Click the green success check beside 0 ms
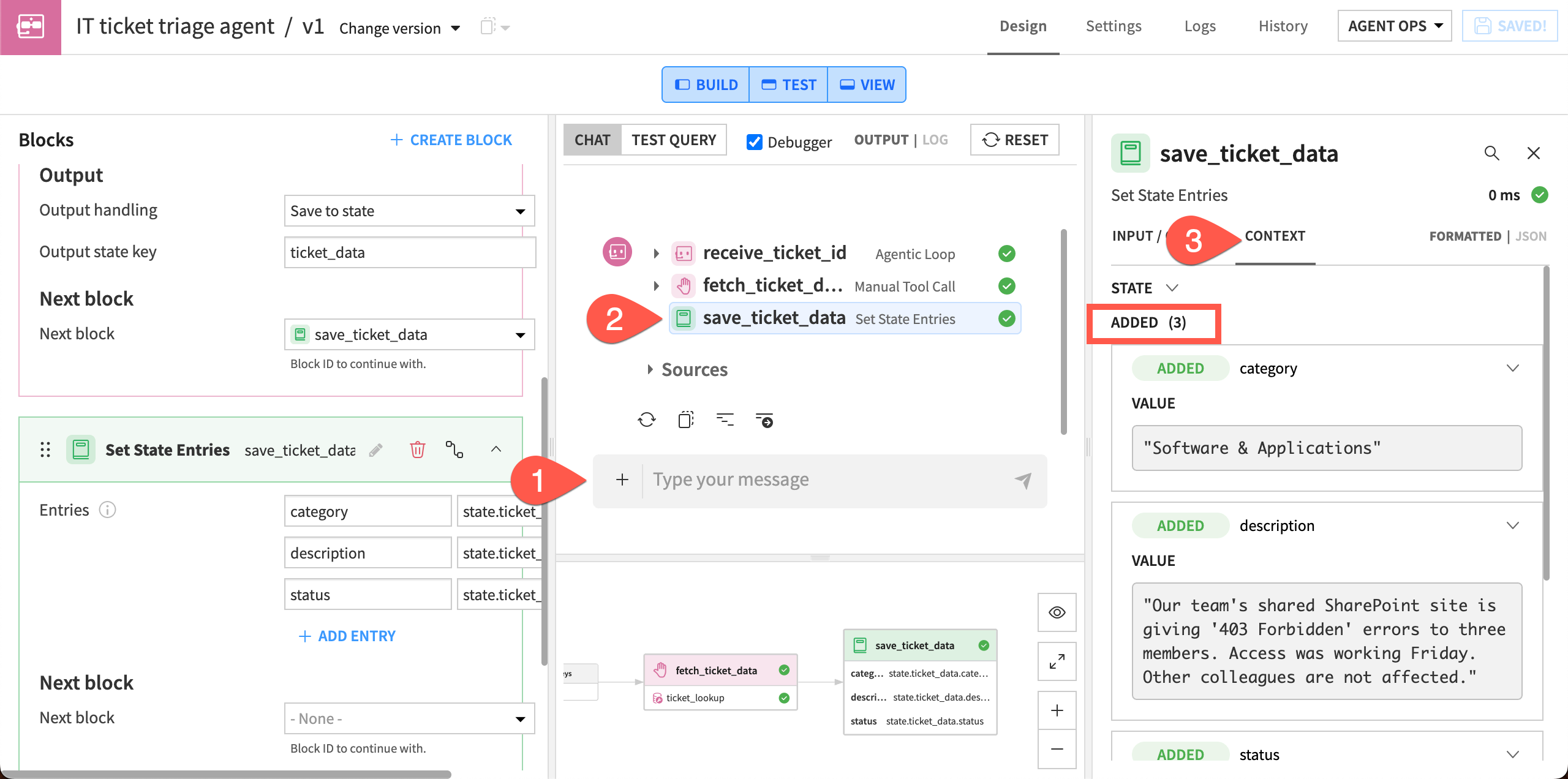 [1540, 195]
